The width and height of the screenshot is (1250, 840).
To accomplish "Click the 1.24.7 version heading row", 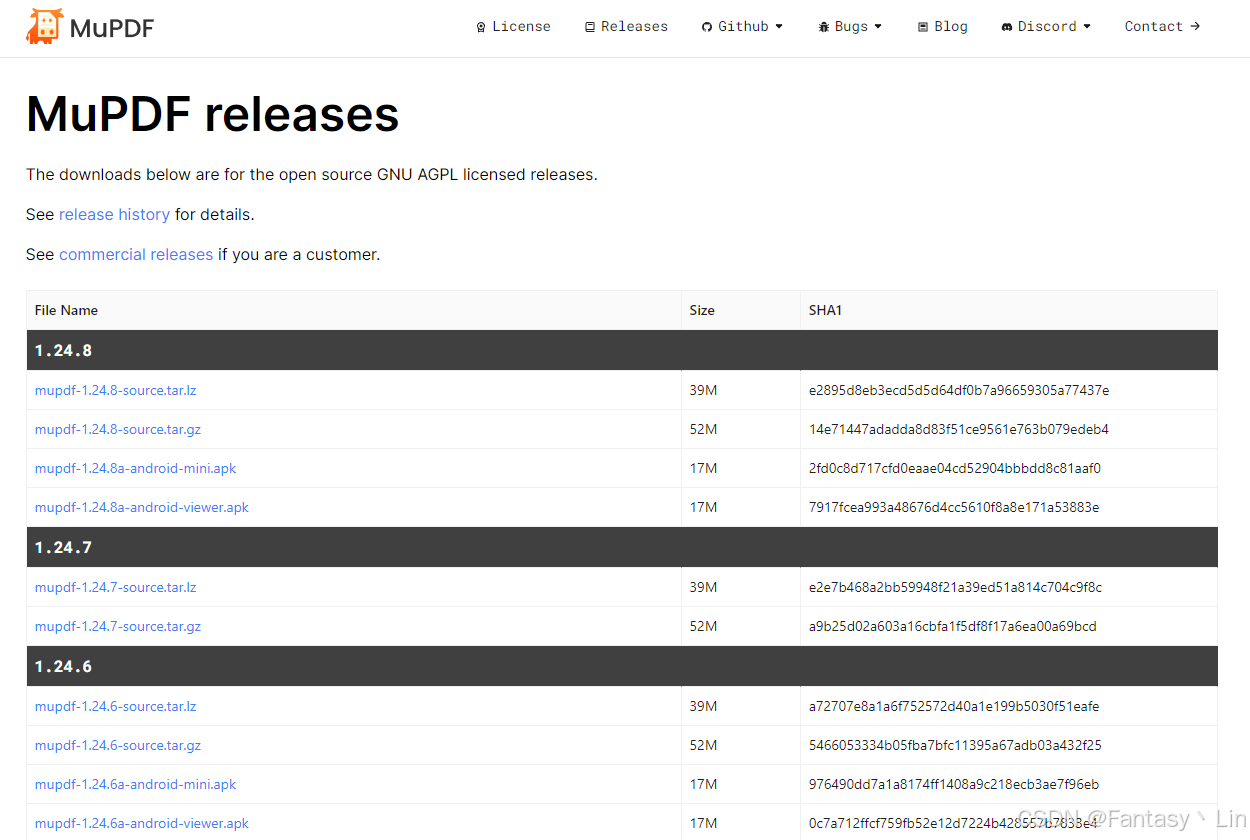I will pos(622,547).
